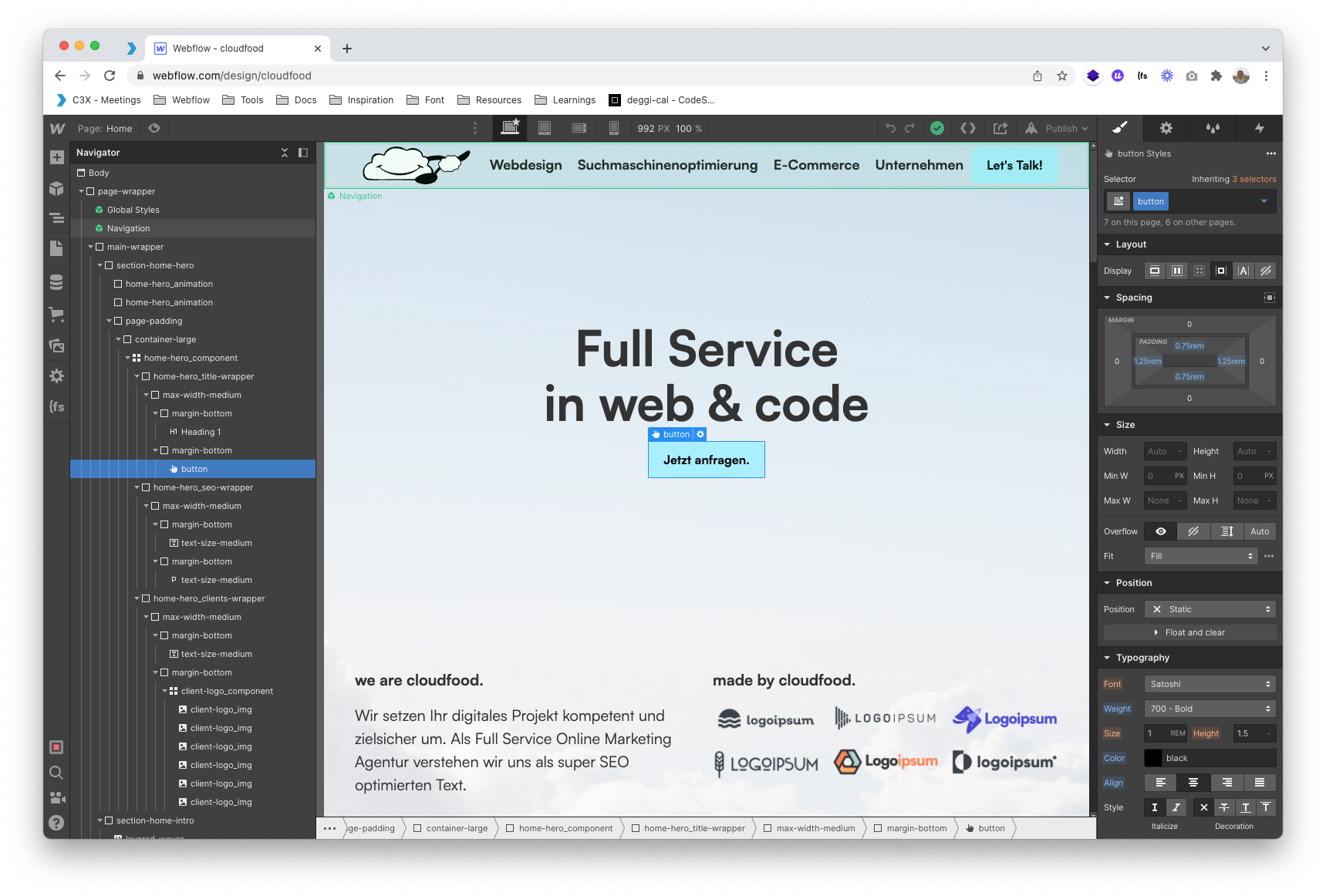Set display to Block
The width and height of the screenshot is (1326, 896).
click(1155, 271)
